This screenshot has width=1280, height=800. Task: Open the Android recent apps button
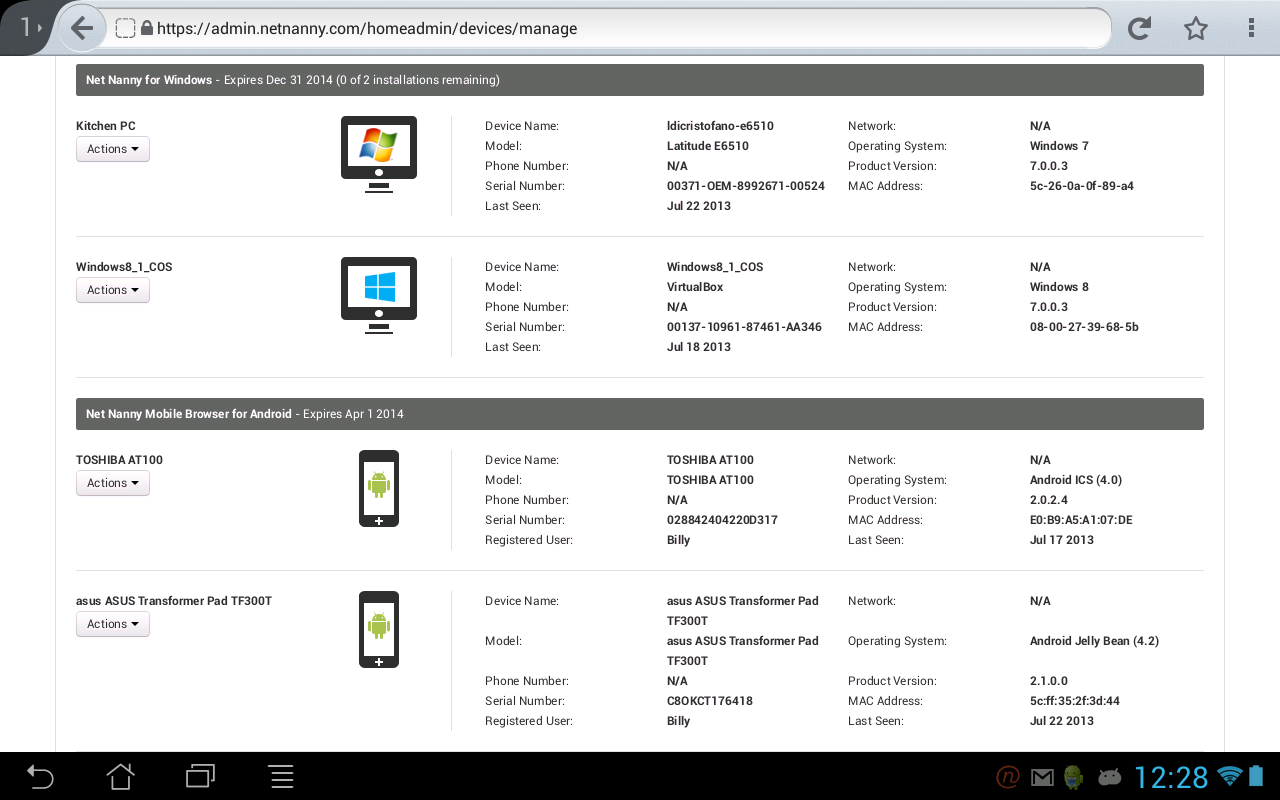click(x=201, y=776)
